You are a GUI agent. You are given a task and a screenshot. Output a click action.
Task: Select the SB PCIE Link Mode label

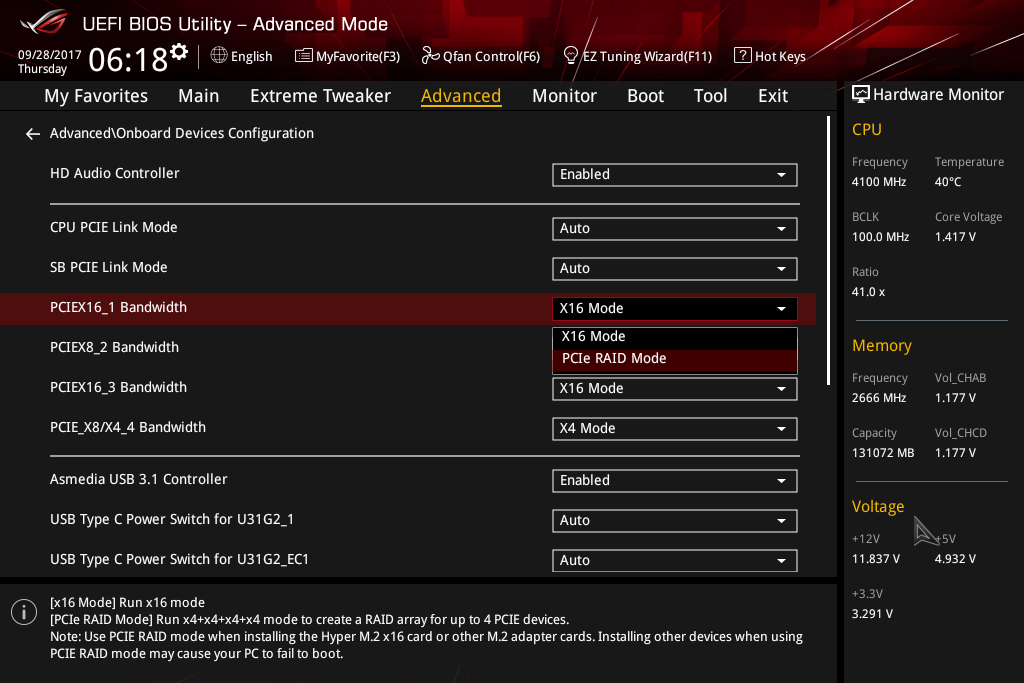click(108, 268)
